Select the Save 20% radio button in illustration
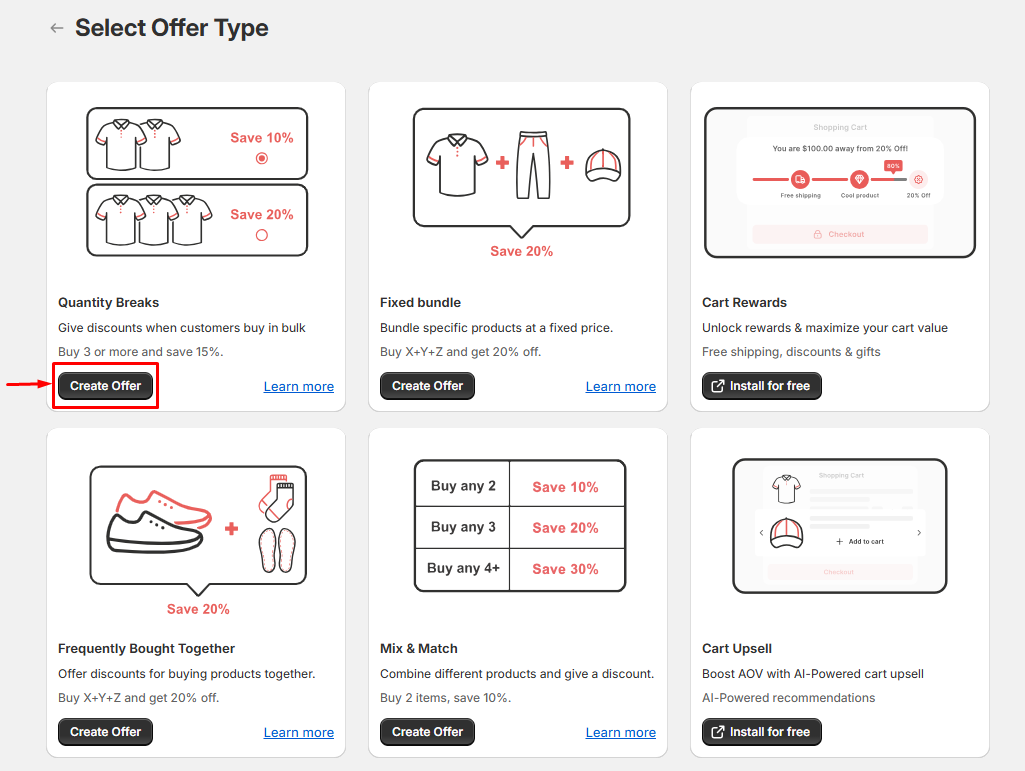This screenshot has width=1025, height=771. tap(262, 235)
